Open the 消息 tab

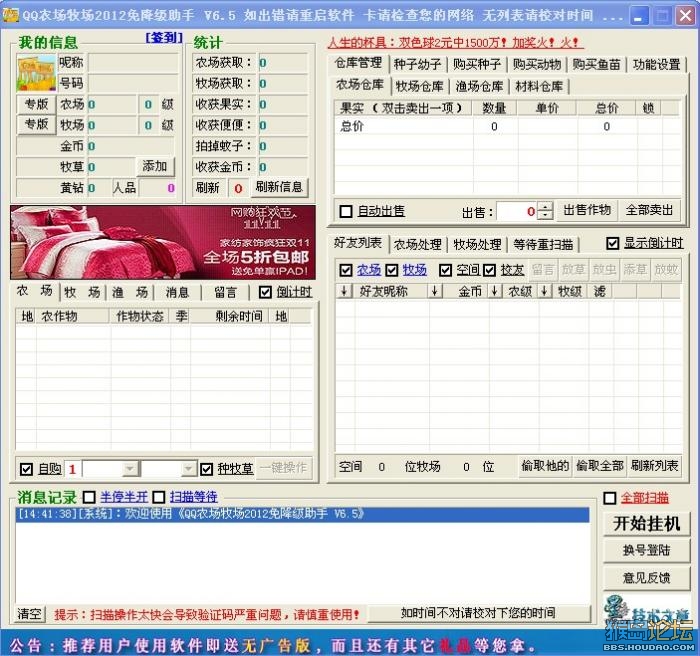[177, 293]
